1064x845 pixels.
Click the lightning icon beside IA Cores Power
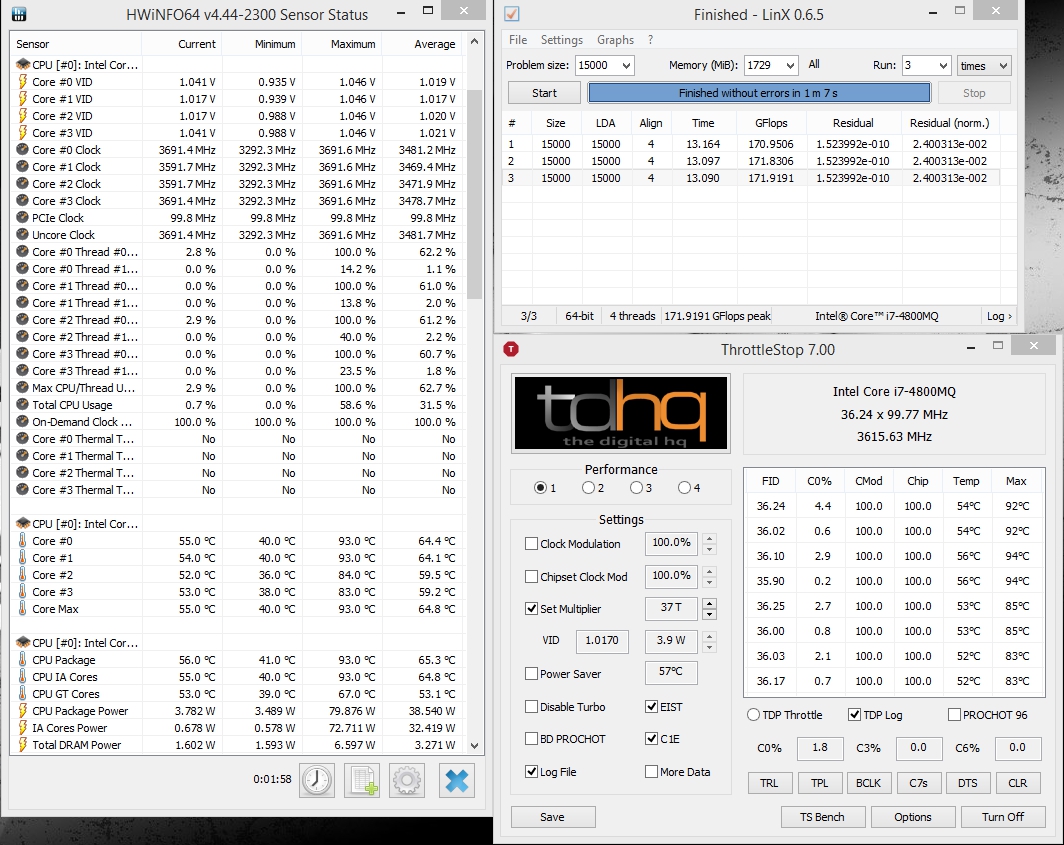(22, 728)
